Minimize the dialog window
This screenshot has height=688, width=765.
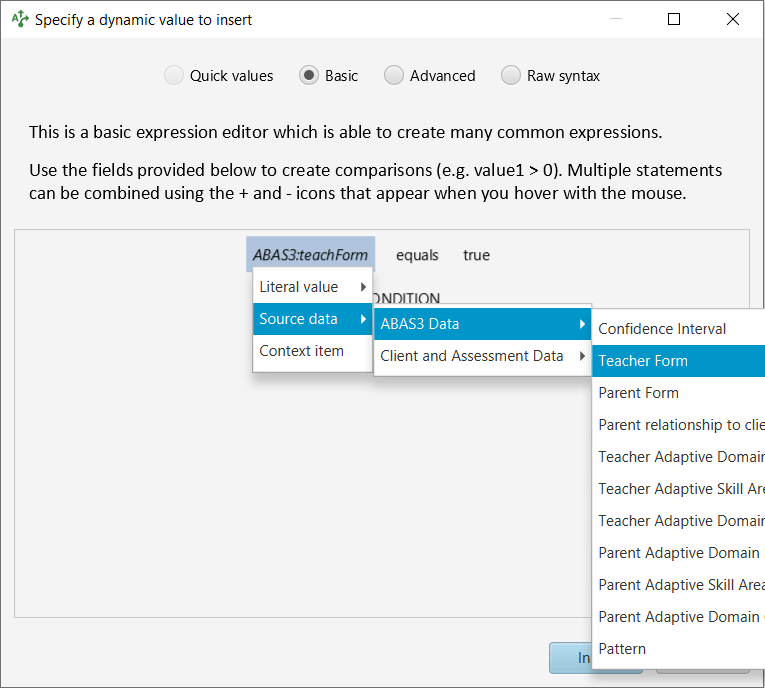click(616, 19)
